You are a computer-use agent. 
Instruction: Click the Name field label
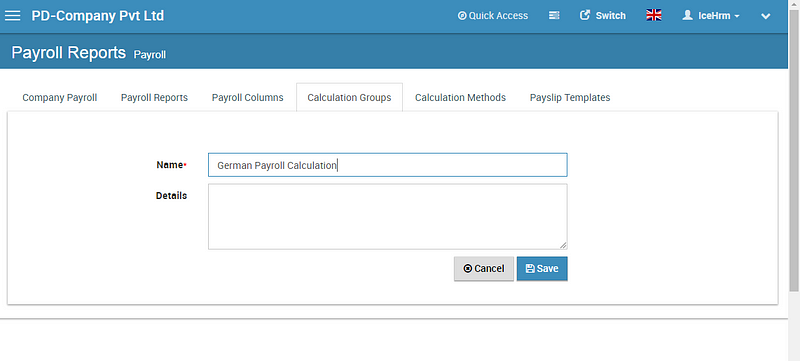coord(171,165)
